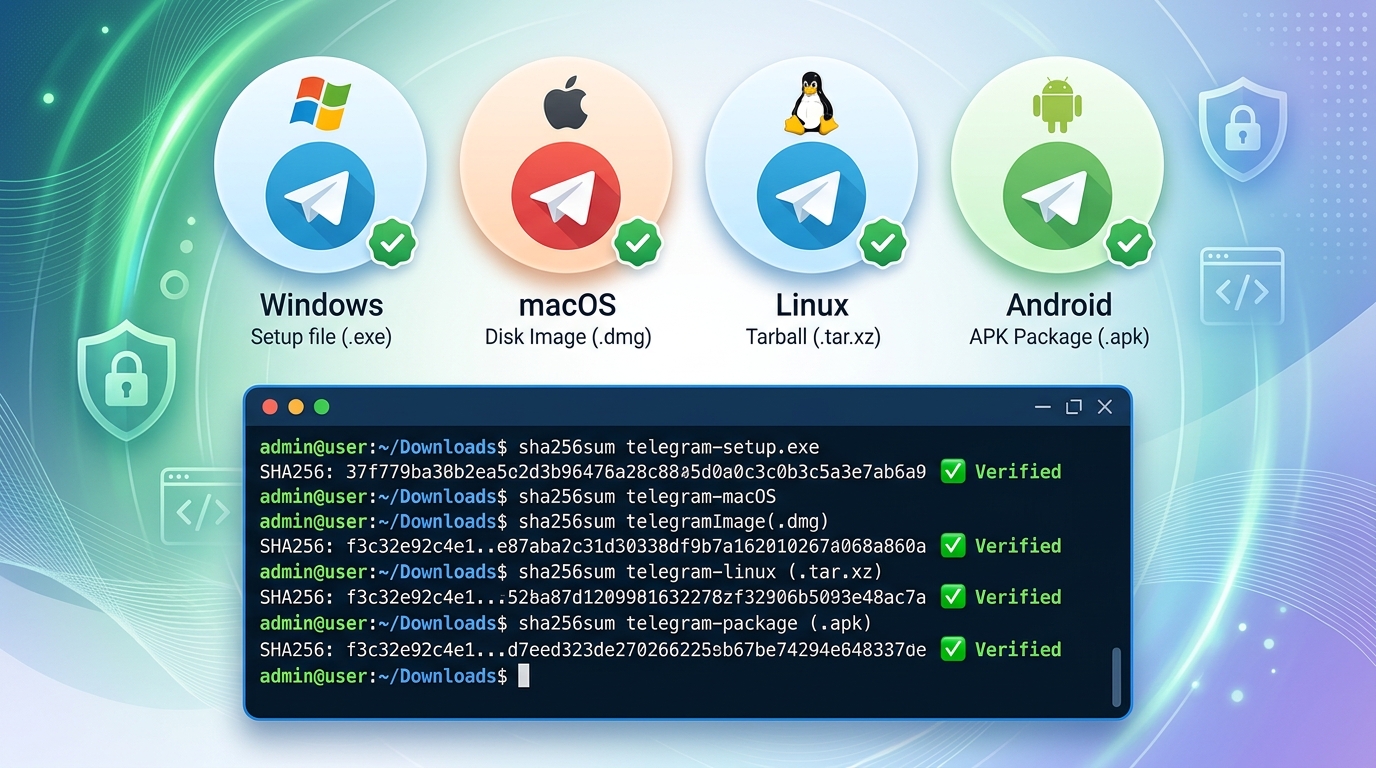The image size is (1376, 768).
Task: Click the Windows heading label
Action: pyautogui.click(x=321, y=304)
